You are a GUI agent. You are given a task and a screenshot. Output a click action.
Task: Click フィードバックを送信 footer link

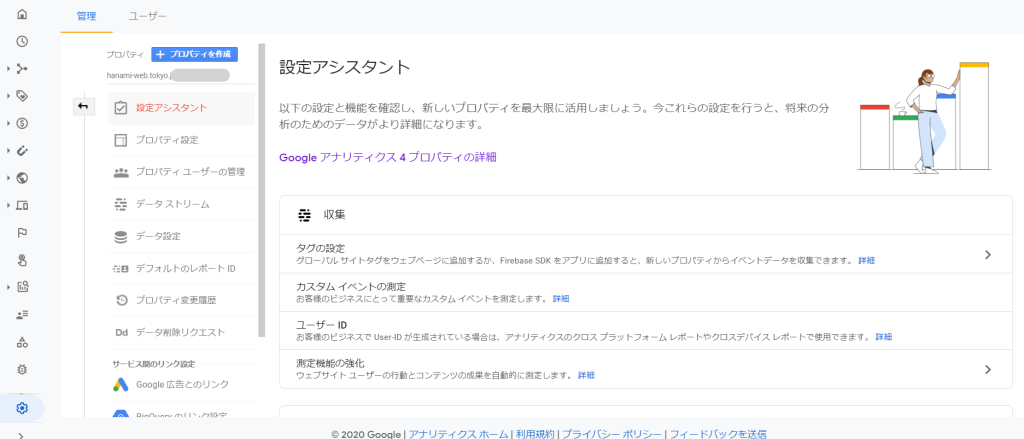click(718, 434)
